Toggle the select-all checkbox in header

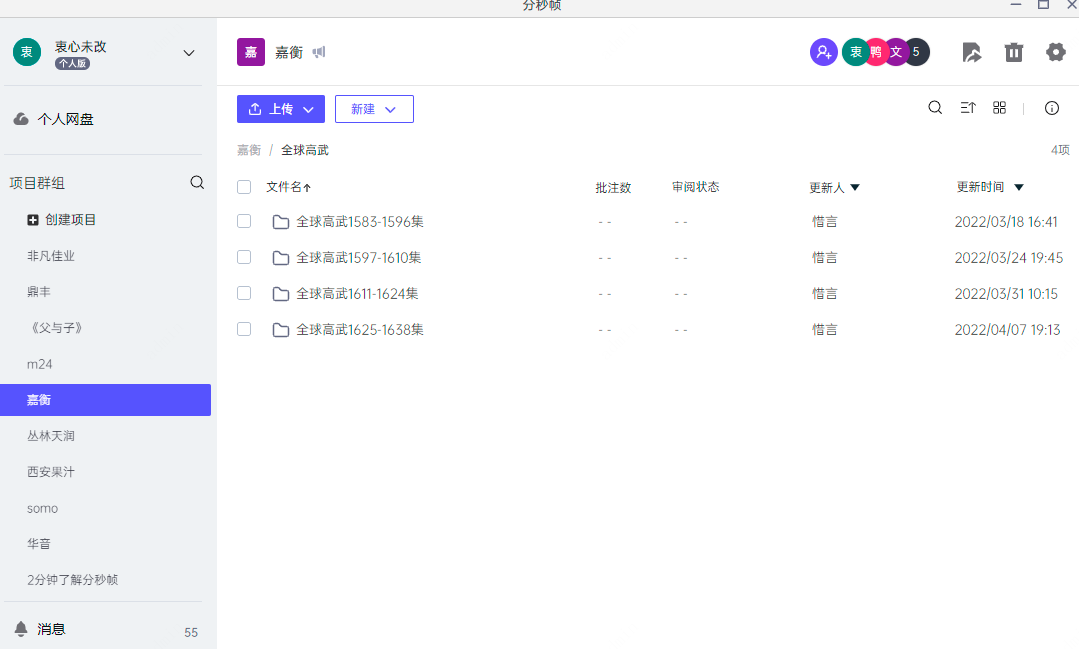(244, 187)
